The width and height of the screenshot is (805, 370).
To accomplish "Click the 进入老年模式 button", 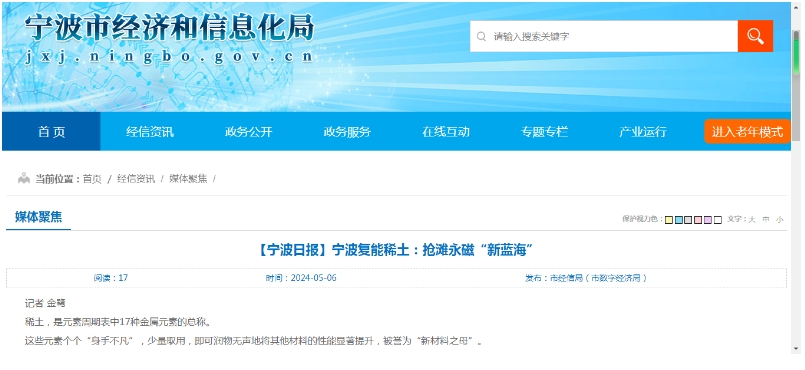I will (747, 132).
